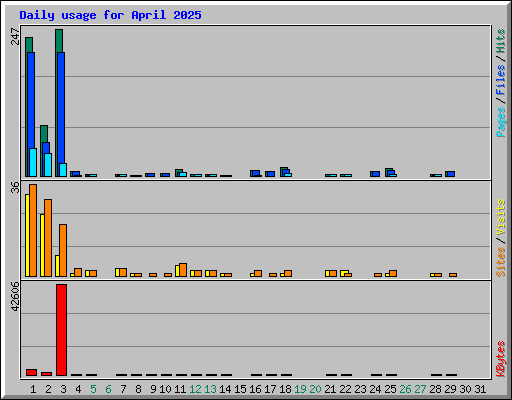Click green weekend day label 5
Image resolution: width=512 pixels, height=400 pixels.
point(93,389)
